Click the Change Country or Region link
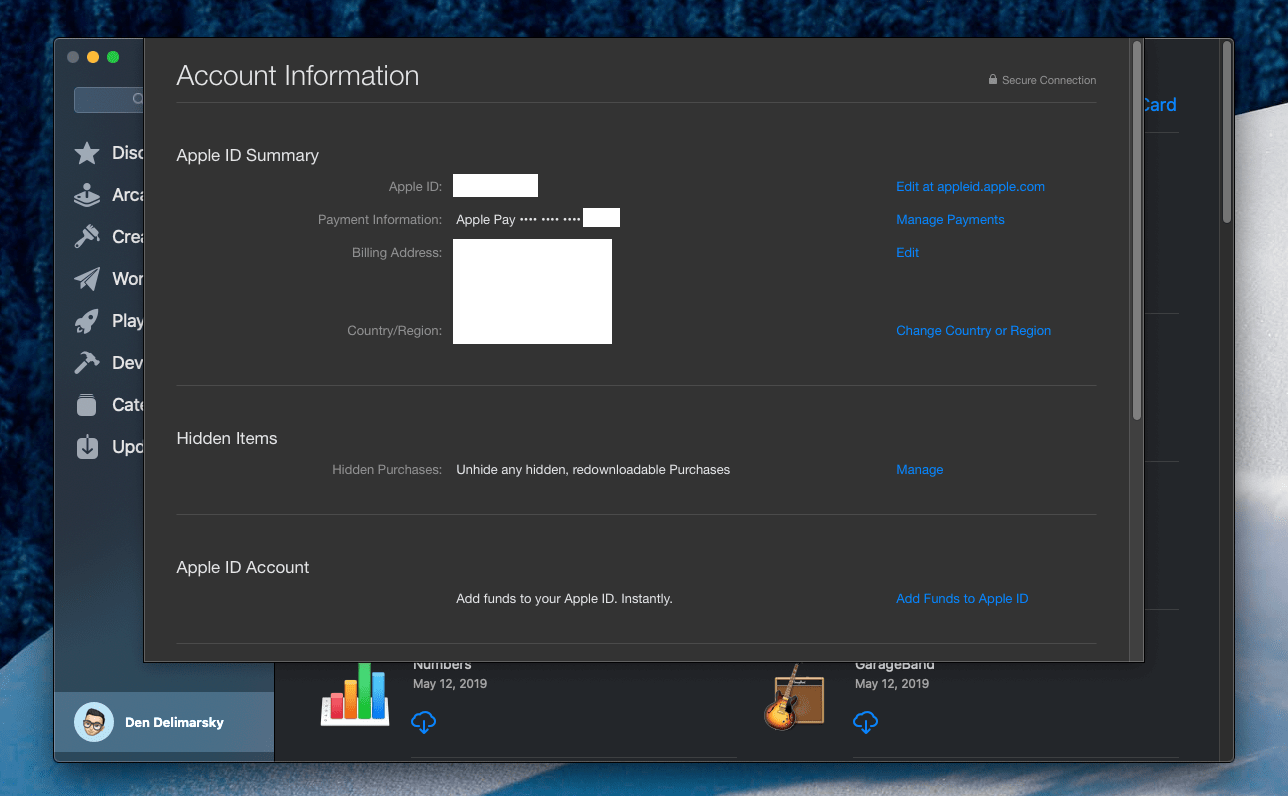This screenshot has width=1288, height=796. pyautogui.click(x=973, y=330)
